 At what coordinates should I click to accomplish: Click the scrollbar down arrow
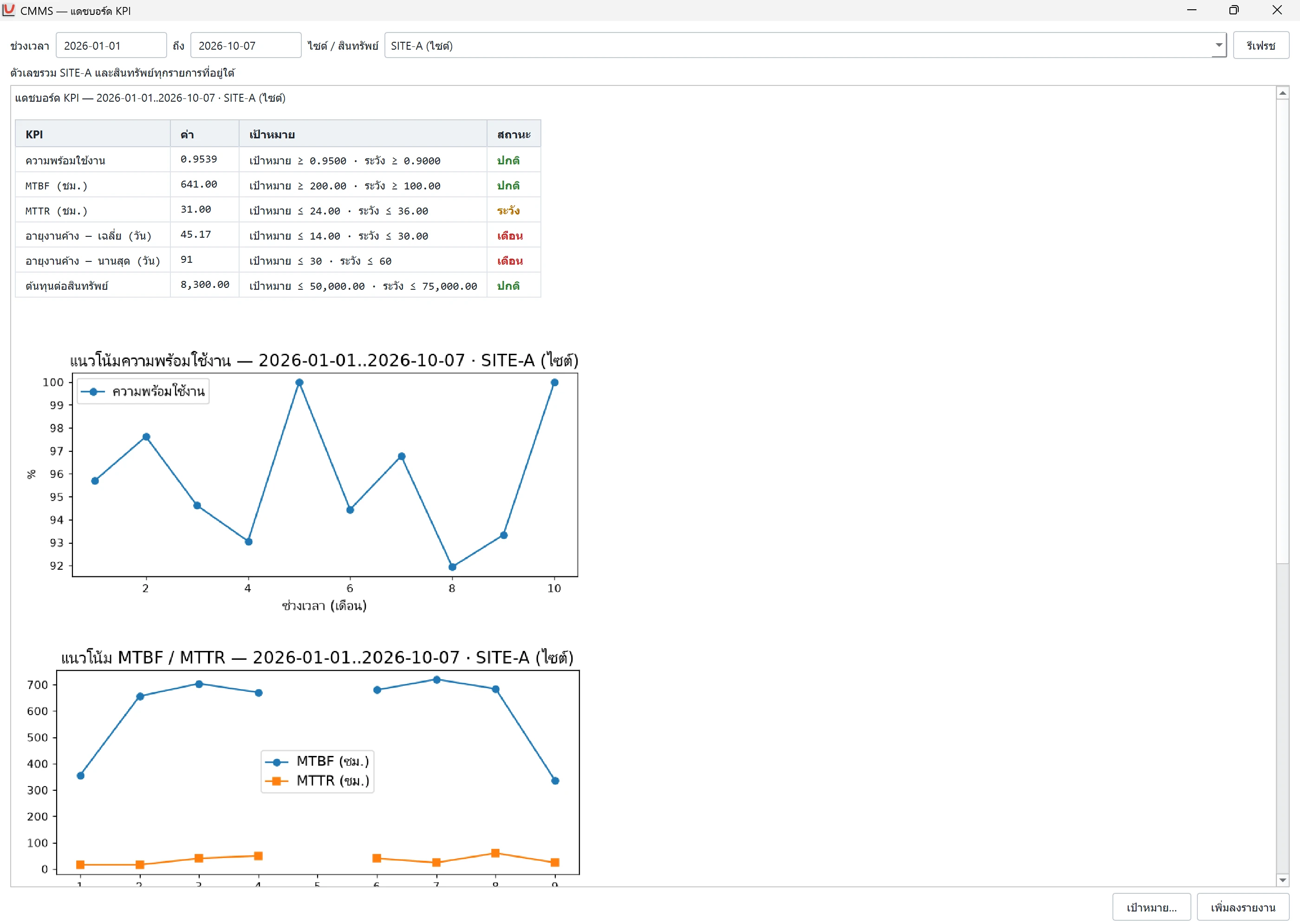point(1282,880)
